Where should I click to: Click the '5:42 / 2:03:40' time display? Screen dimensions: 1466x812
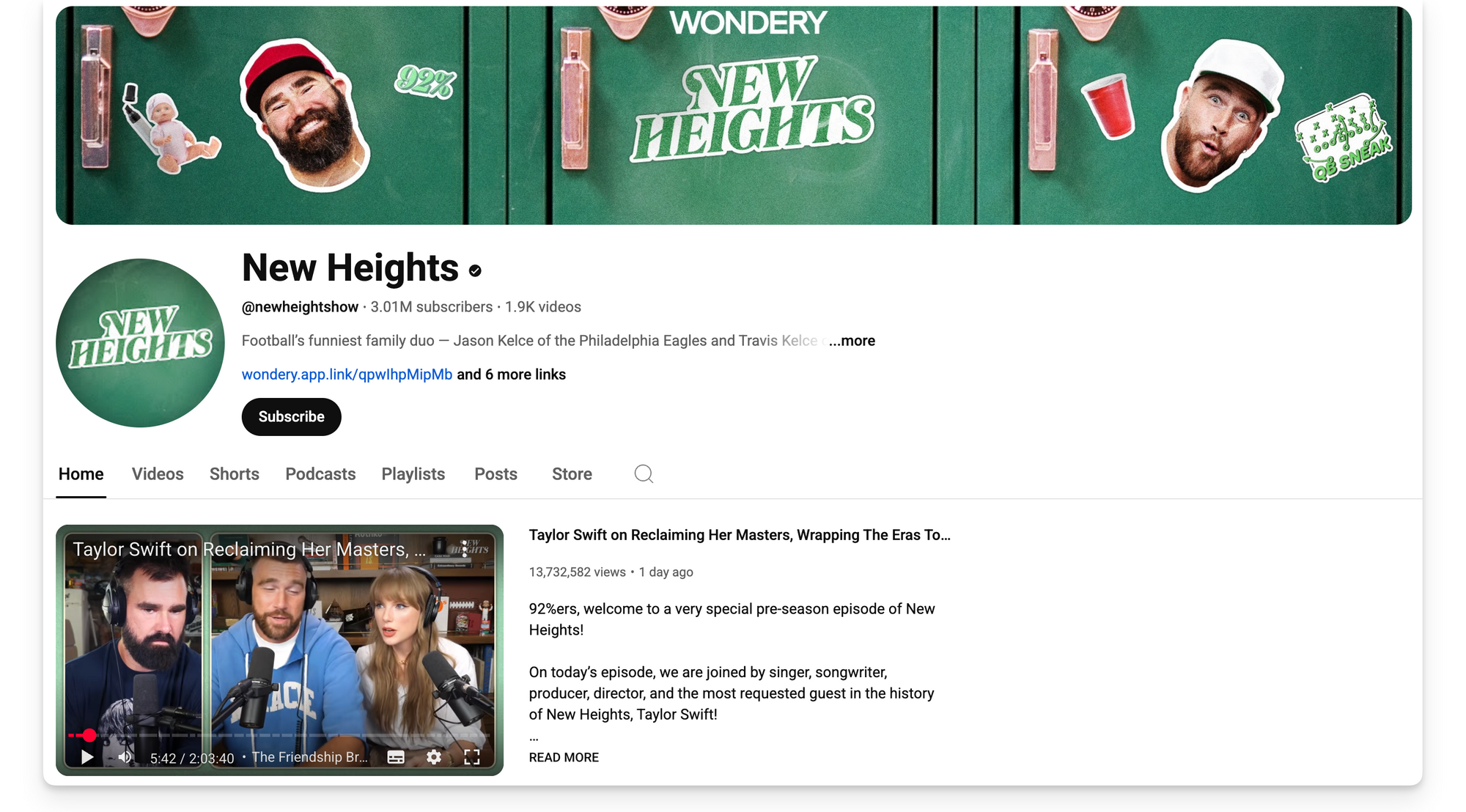coord(192,759)
